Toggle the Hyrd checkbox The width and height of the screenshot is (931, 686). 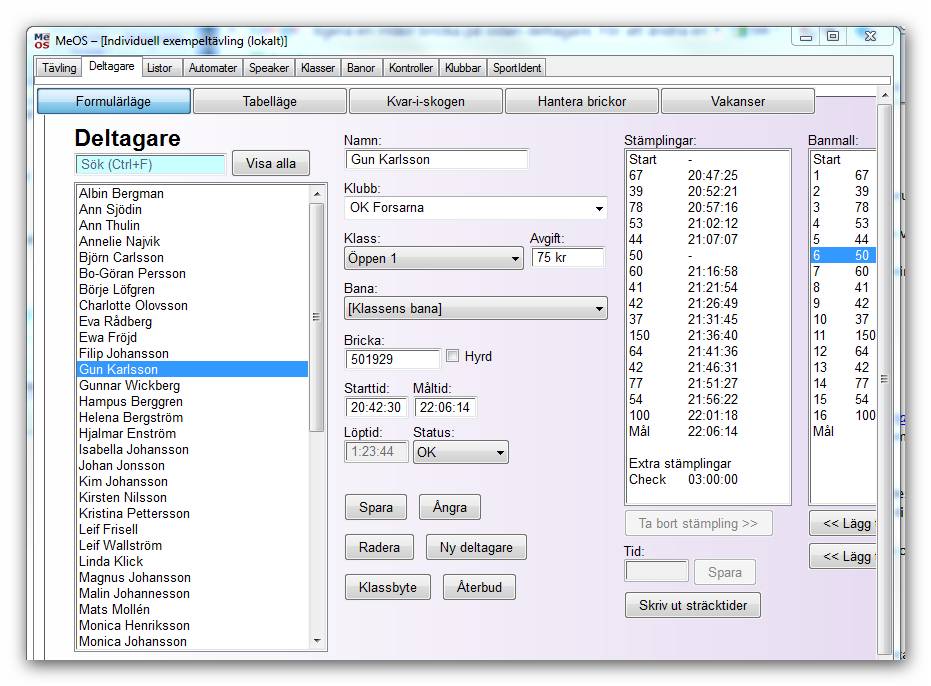pos(452,356)
